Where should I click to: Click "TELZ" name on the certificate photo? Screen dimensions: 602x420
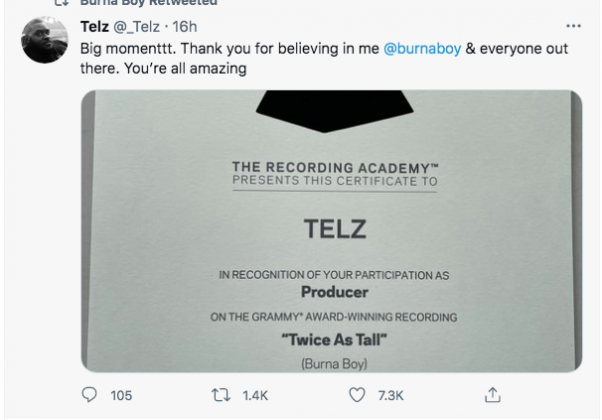click(x=334, y=230)
